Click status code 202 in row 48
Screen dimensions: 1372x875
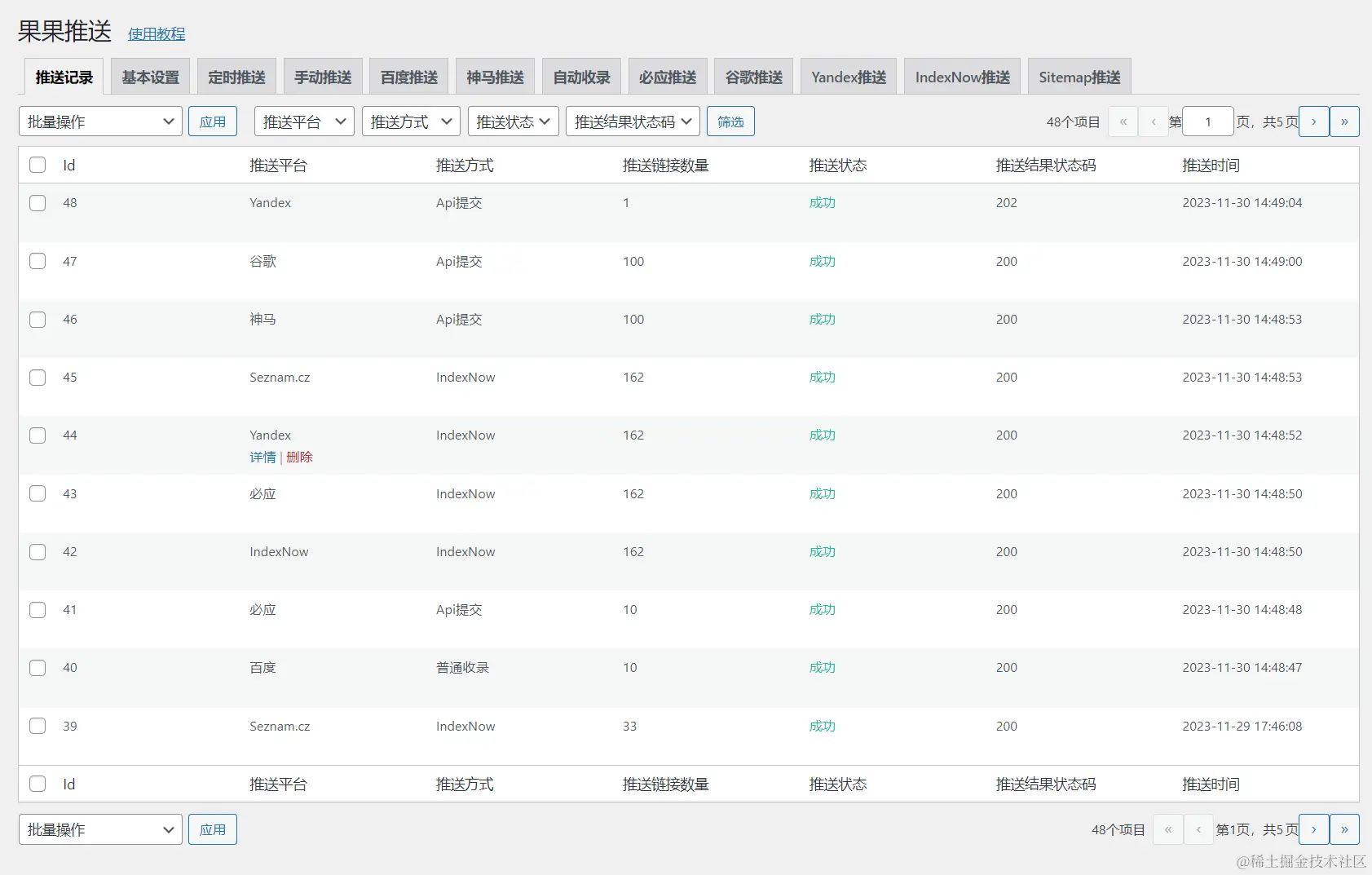(1006, 202)
